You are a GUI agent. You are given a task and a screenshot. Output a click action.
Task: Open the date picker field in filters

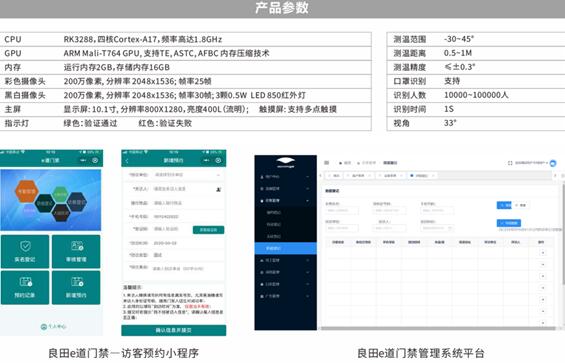pyautogui.click(x=437, y=228)
